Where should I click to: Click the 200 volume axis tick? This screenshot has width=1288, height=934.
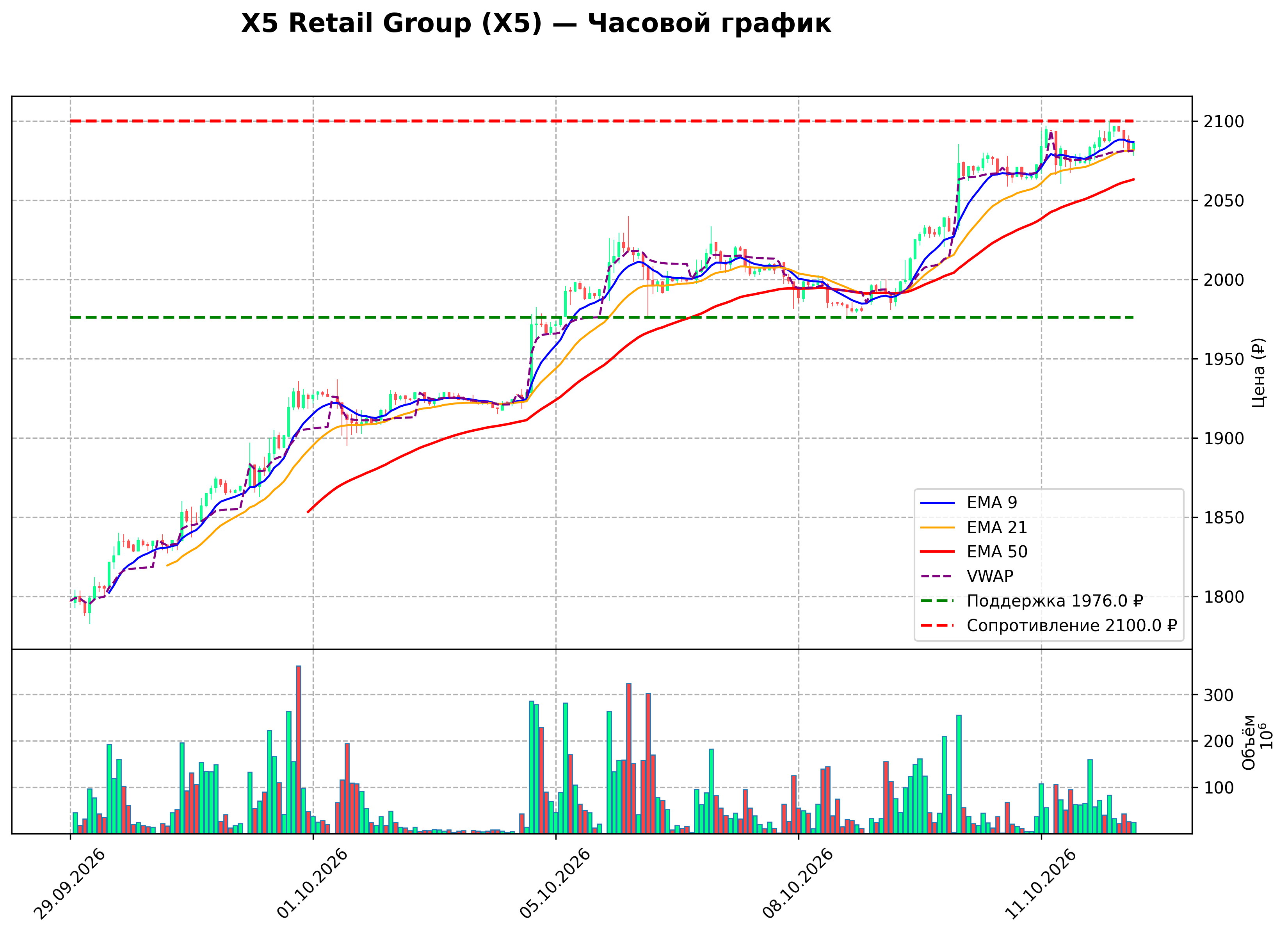pos(1219,742)
